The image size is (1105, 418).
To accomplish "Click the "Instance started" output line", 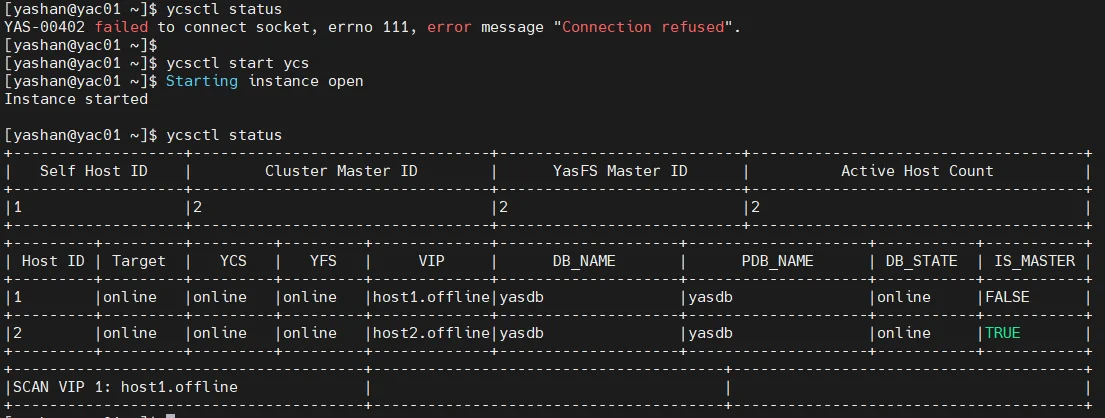I will point(76,99).
